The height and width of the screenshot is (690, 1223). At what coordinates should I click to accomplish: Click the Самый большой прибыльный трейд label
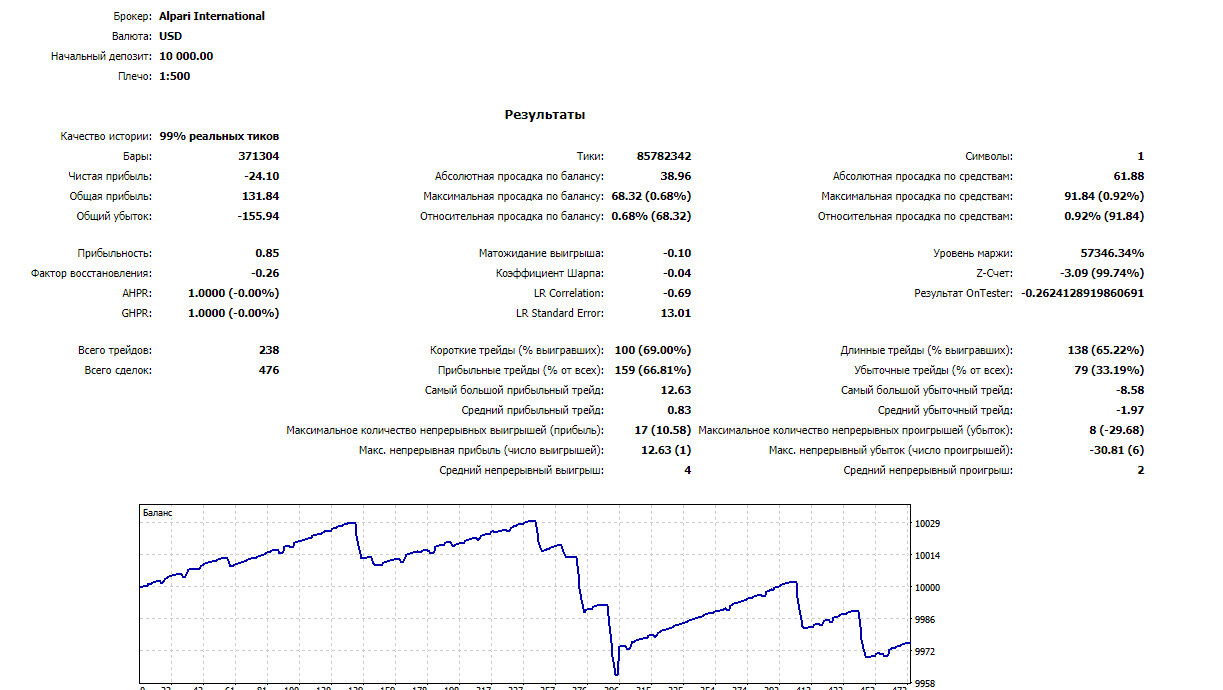tap(514, 390)
